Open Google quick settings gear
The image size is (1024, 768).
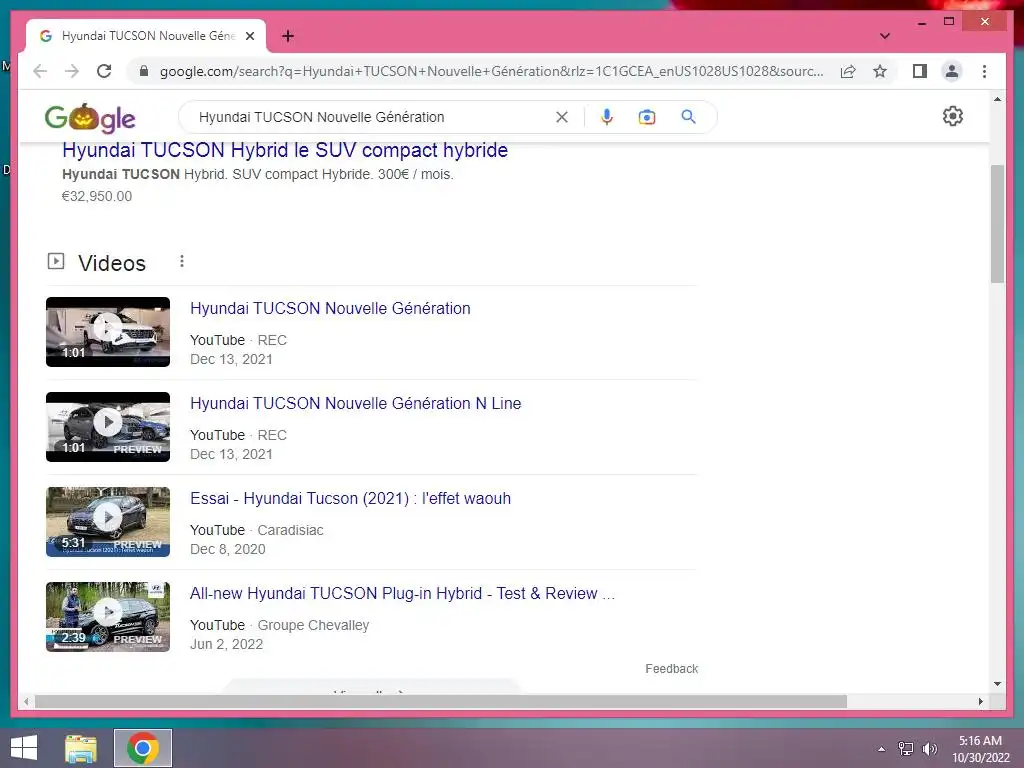(x=953, y=116)
